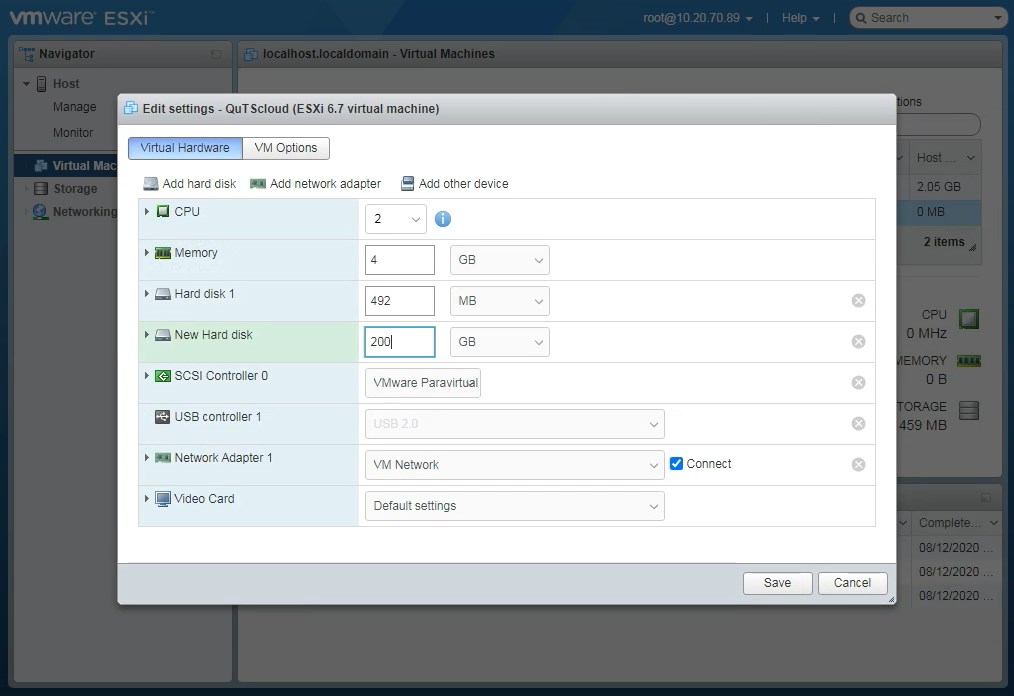Screen dimensions: 1014x696
Task: Open the Search box dropdown arrow
Action: pos(998,18)
